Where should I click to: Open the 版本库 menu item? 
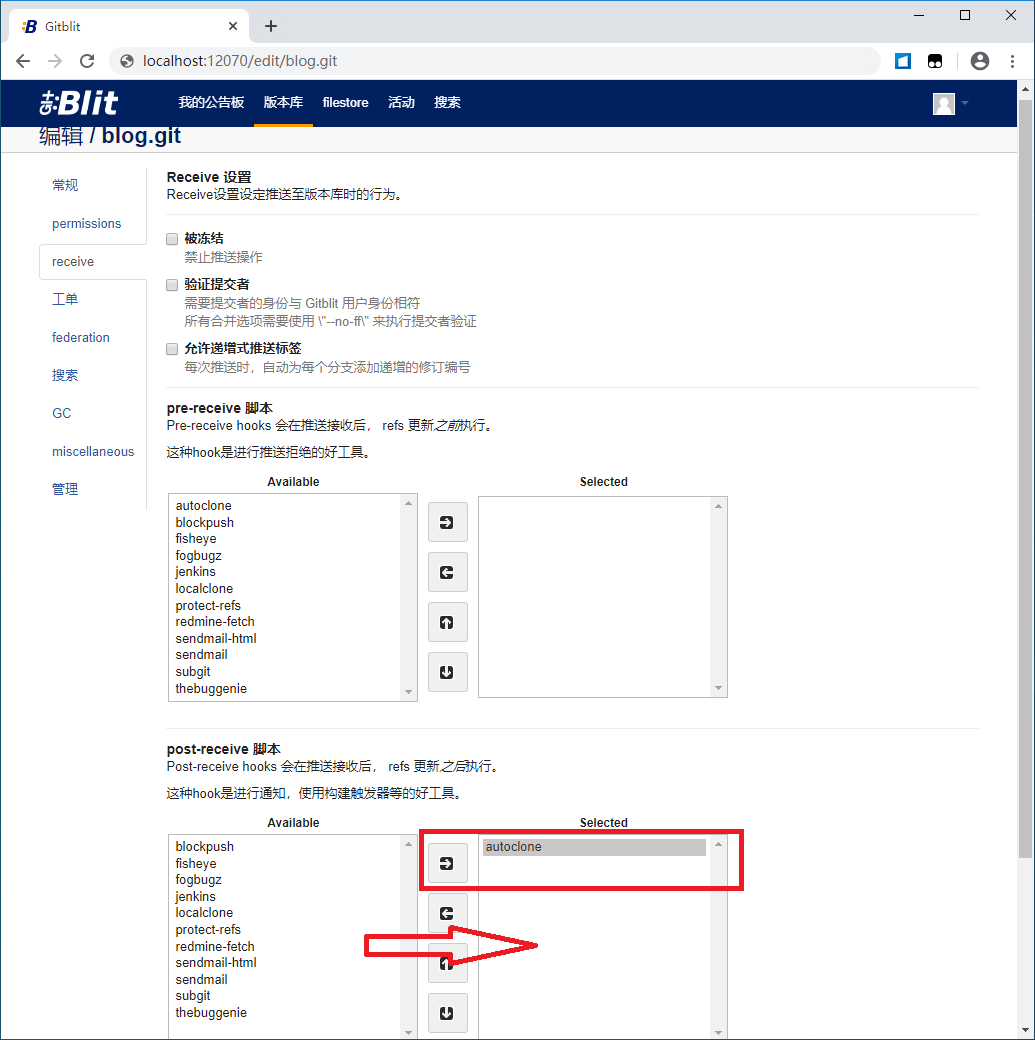click(283, 103)
